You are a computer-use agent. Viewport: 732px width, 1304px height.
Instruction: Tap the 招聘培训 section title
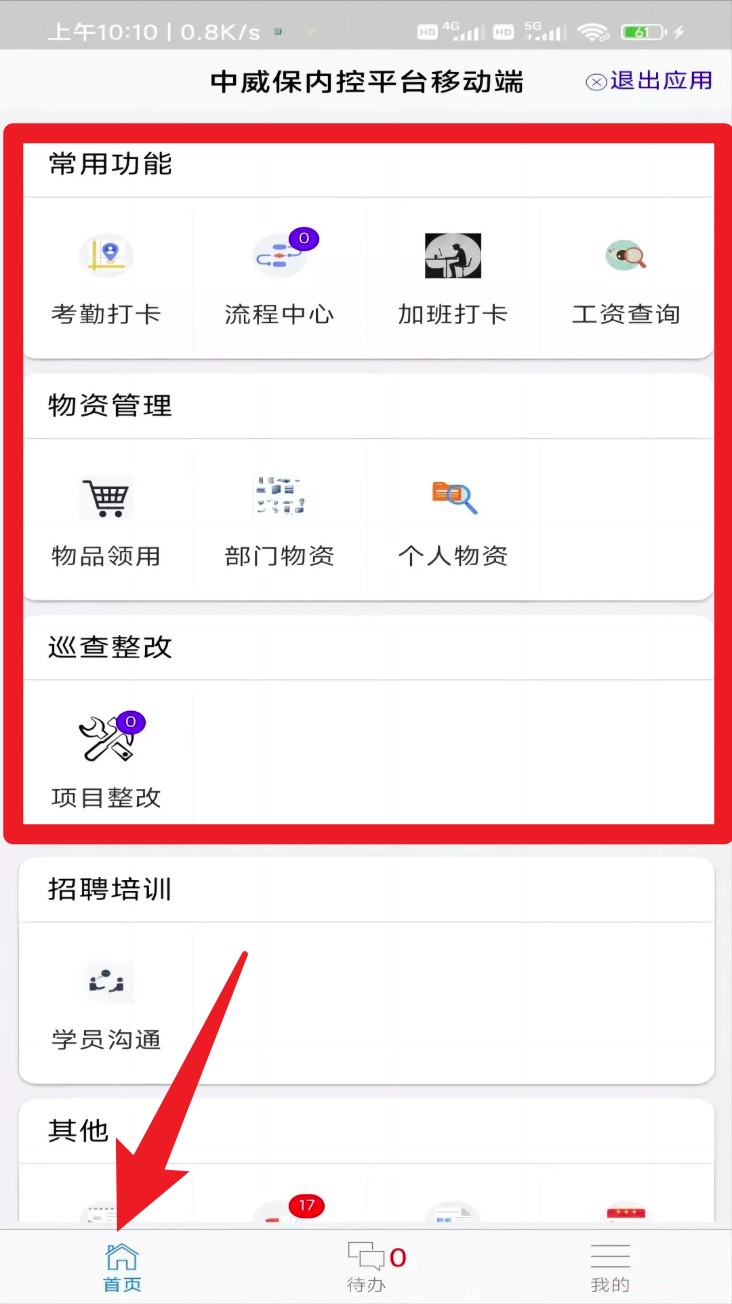(x=110, y=889)
